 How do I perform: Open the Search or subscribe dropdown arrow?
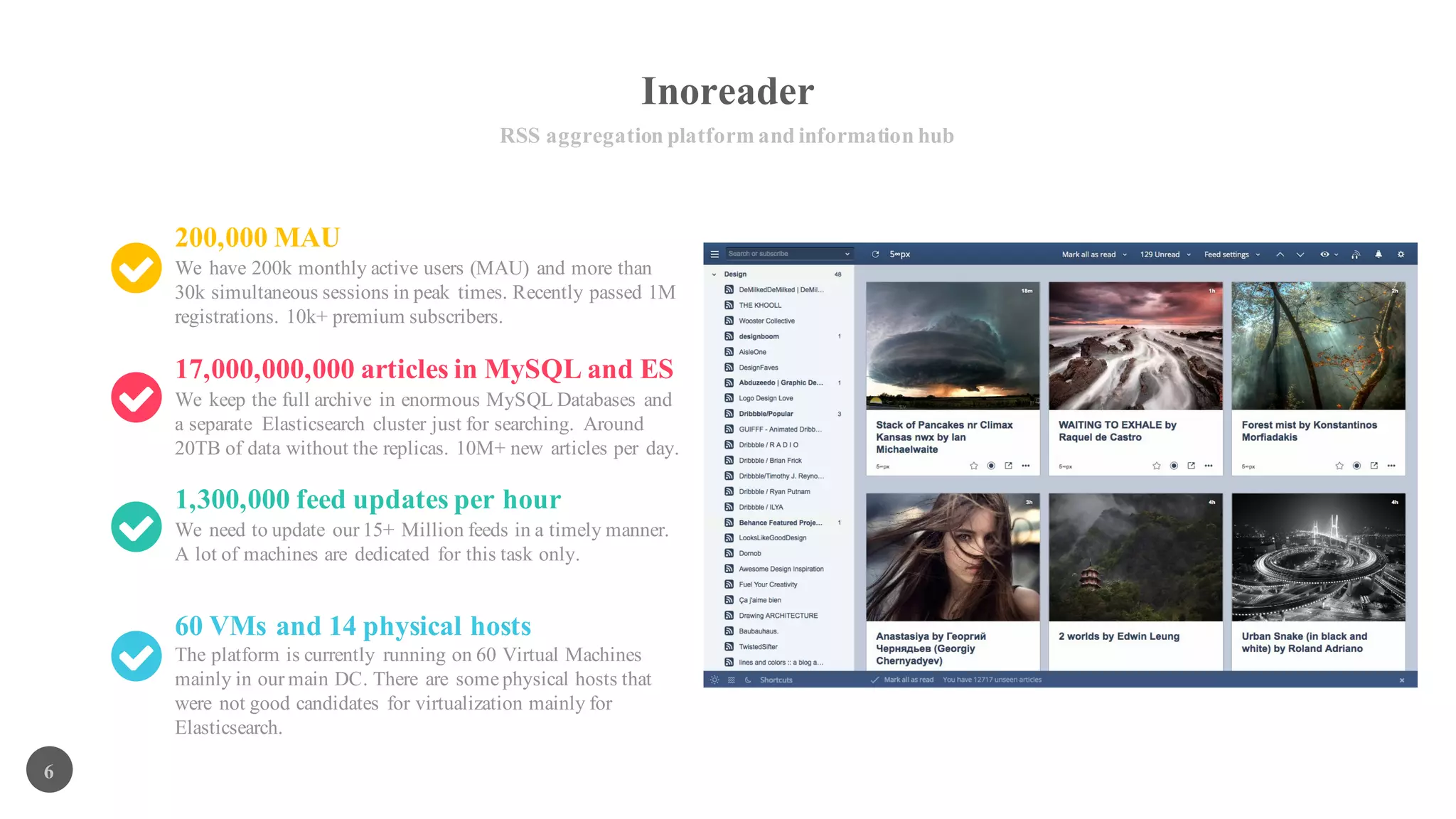tap(847, 254)
